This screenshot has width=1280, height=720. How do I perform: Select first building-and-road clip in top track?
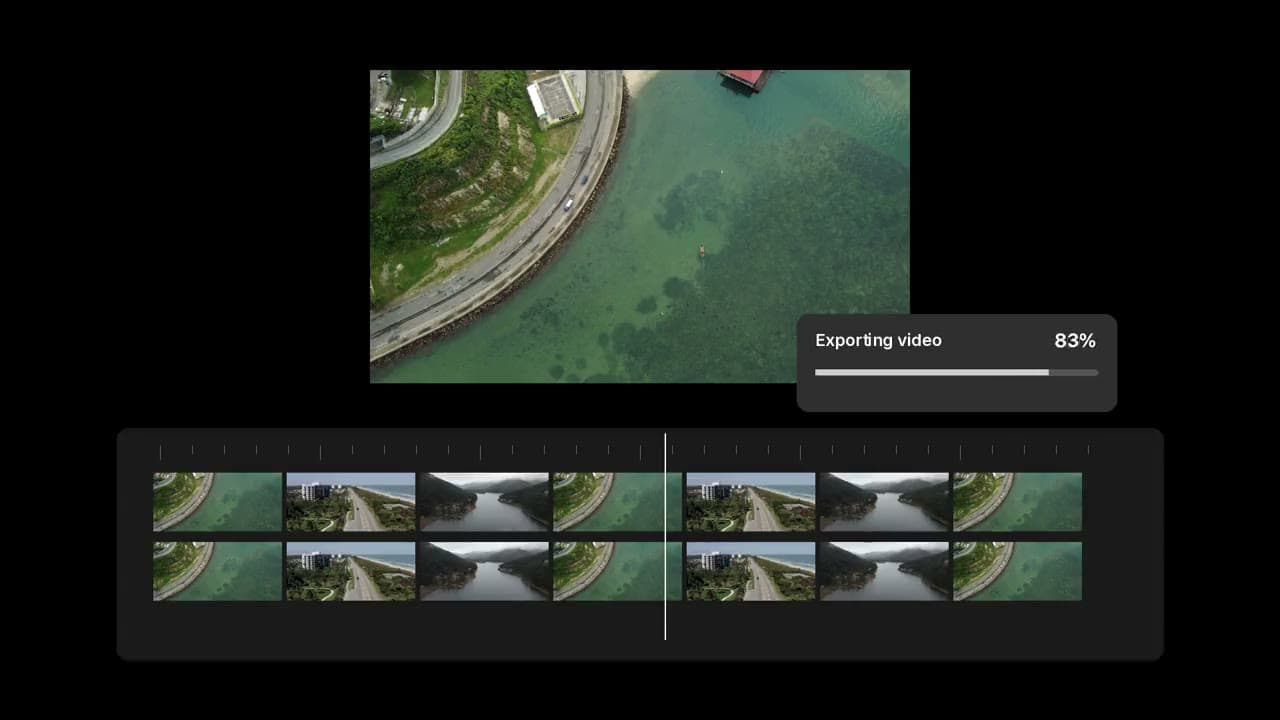coord(351,502)
